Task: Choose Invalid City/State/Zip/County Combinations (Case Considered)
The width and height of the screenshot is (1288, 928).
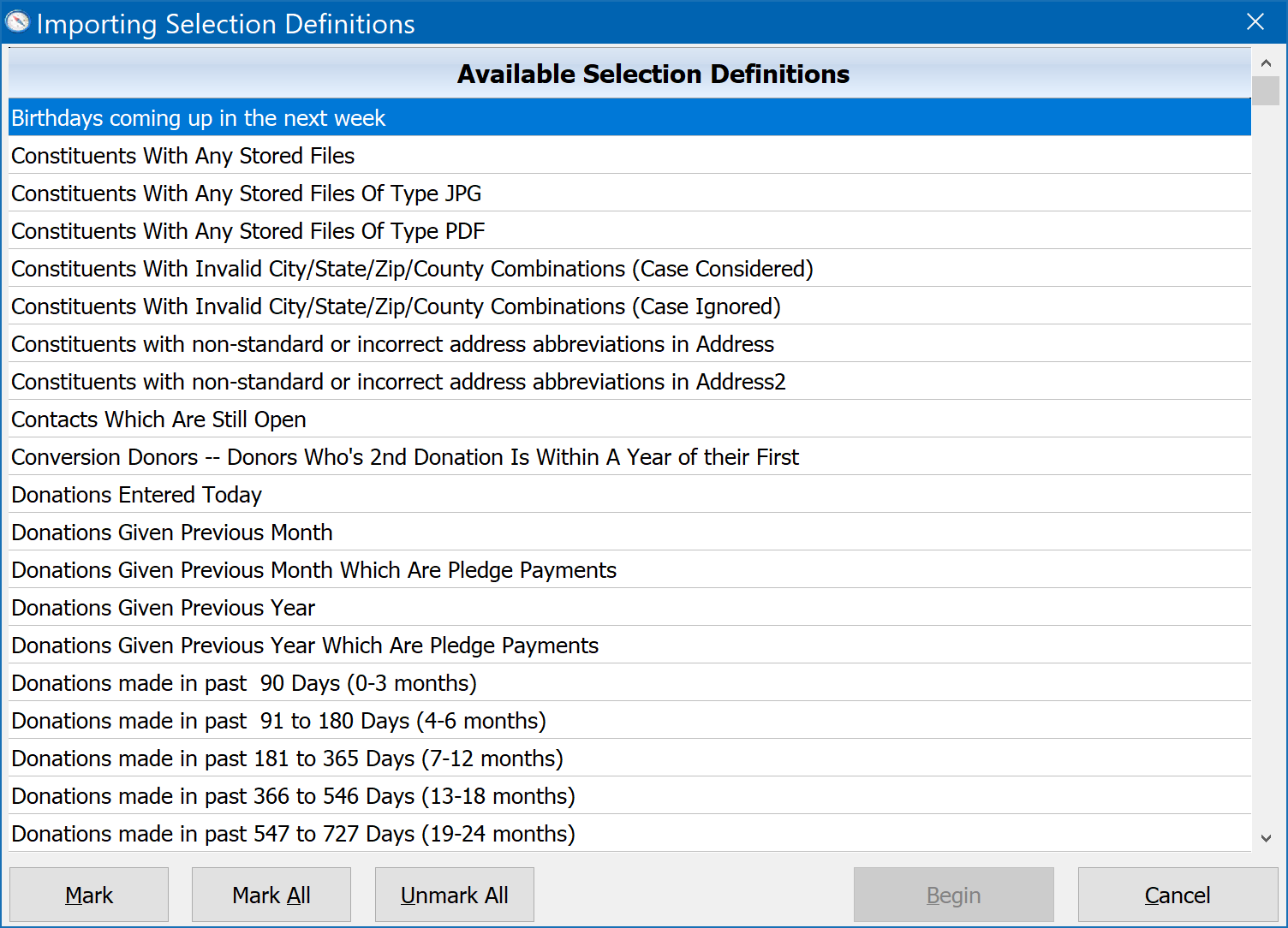Action: pyautogui.click(x=630, y=268)
